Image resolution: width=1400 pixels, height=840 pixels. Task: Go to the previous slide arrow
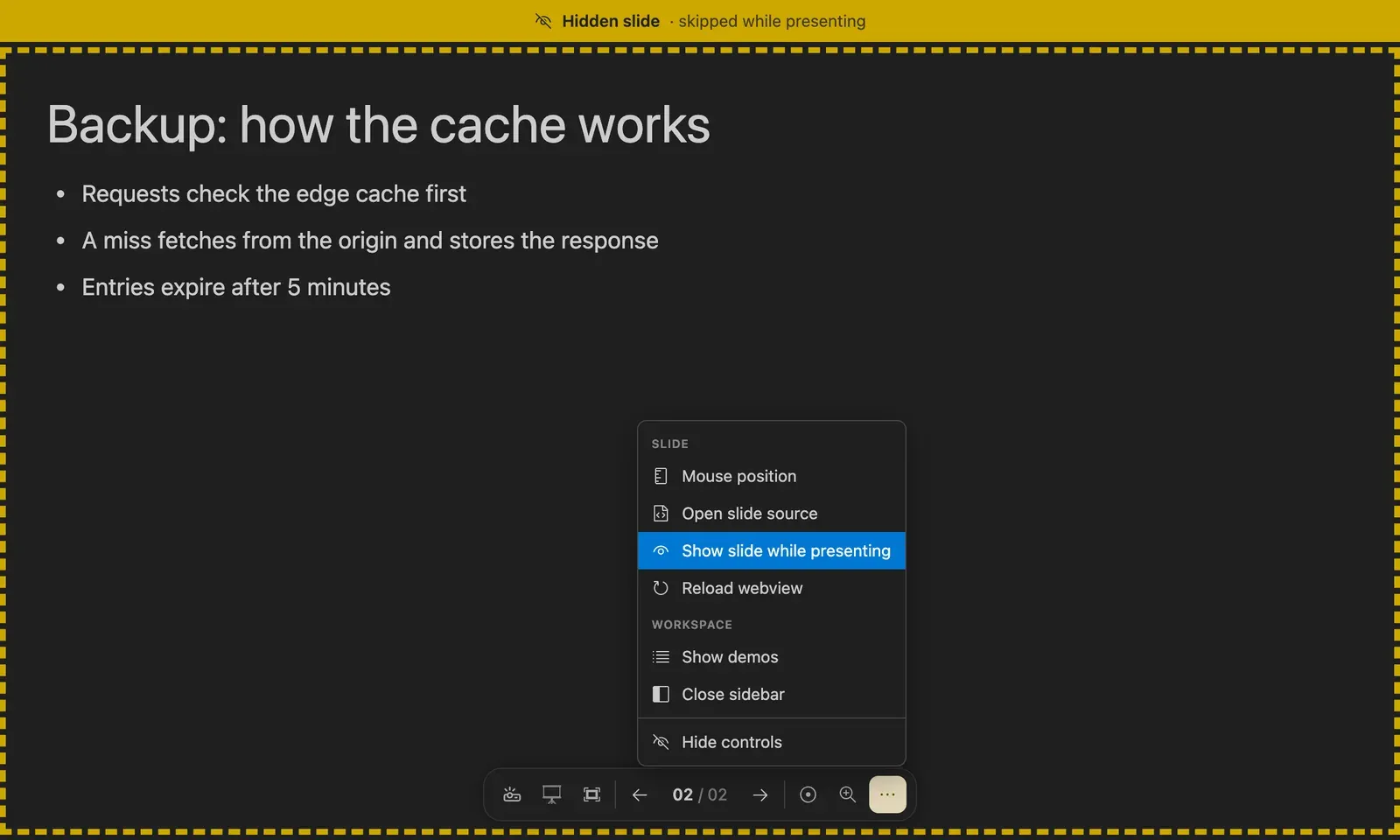[640, 794]
